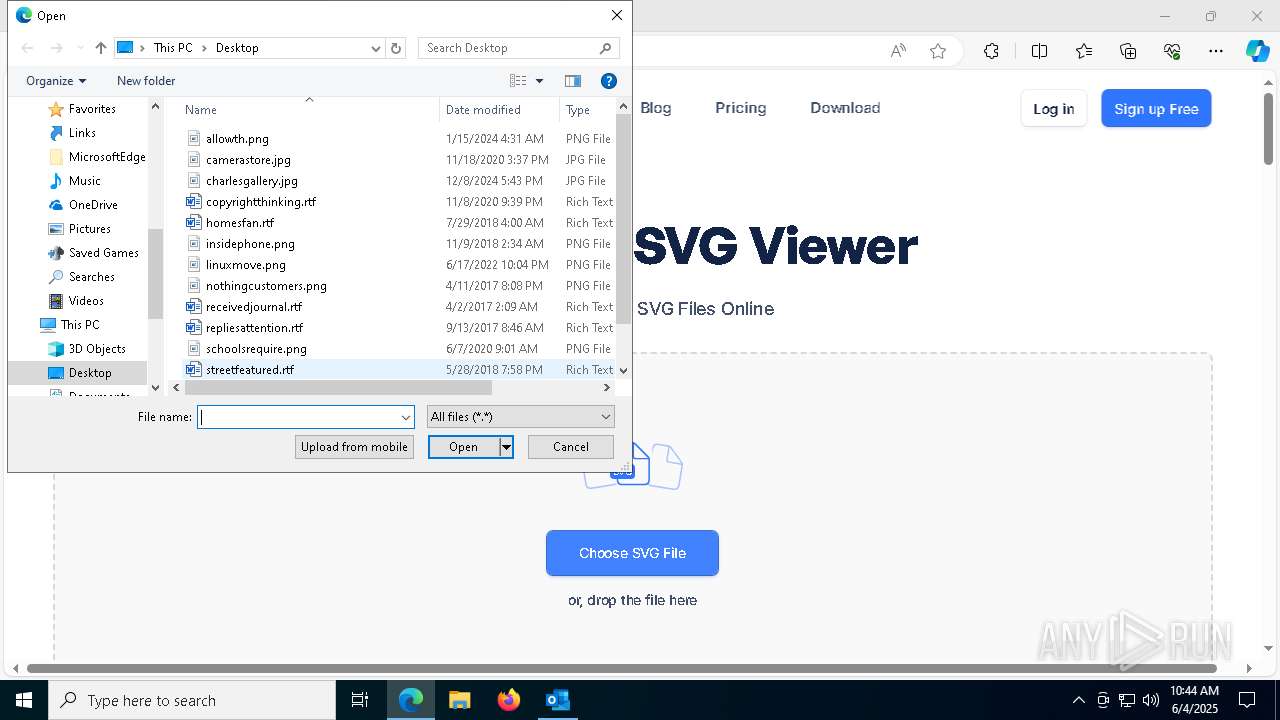Image resolution: width=1280 pixels, height=720 pixels.
Task: Expand the address path history dropdown
Action: coord(376,48)
